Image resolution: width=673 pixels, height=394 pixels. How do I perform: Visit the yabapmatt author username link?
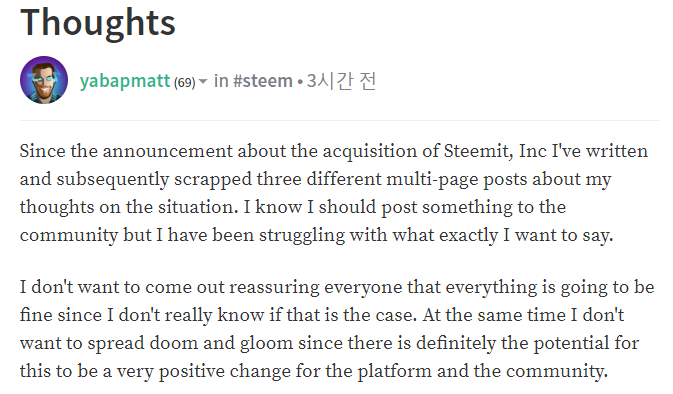pos(125,81)
